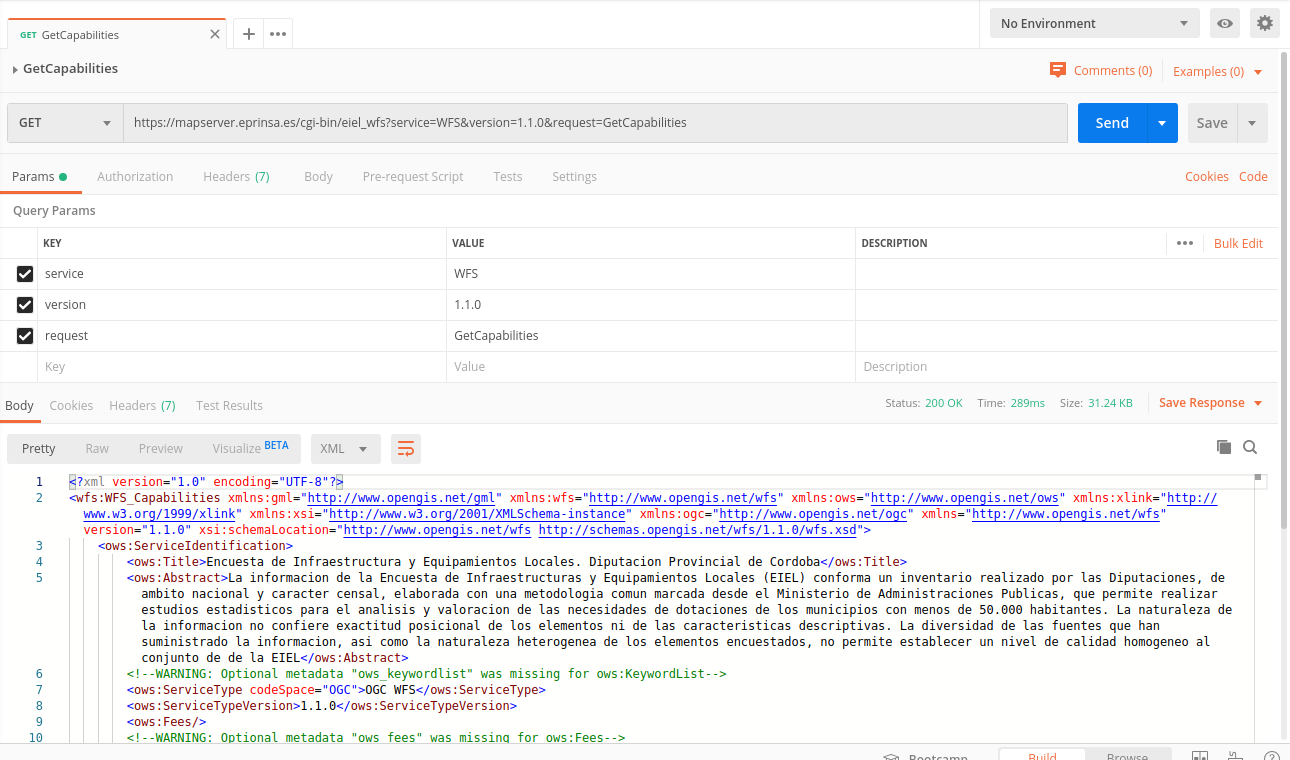Switch to the Authorization tab
The image size is (1290, 760).
tap(135, 176)
